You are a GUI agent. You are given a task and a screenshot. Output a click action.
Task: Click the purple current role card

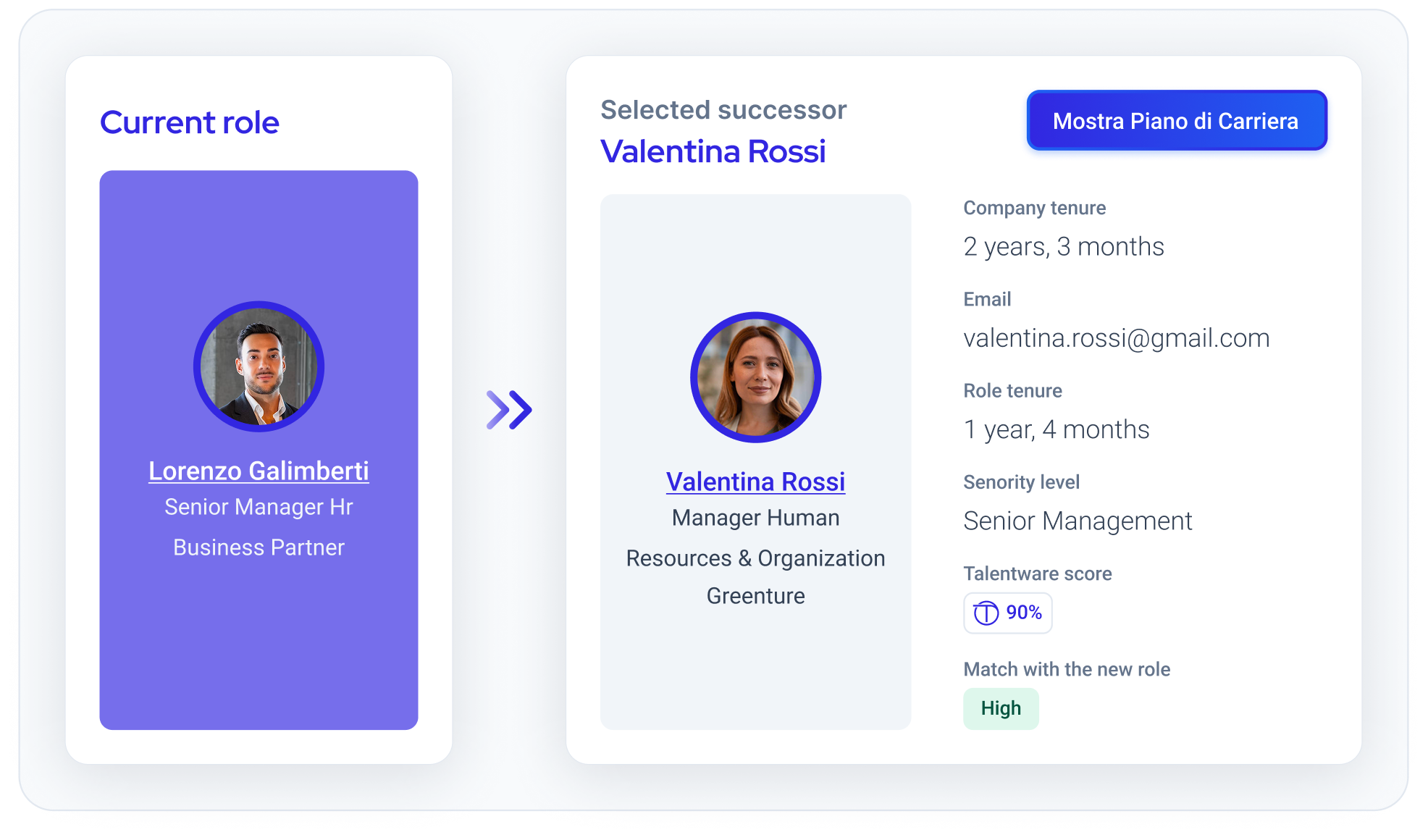(x=259, y=450)
